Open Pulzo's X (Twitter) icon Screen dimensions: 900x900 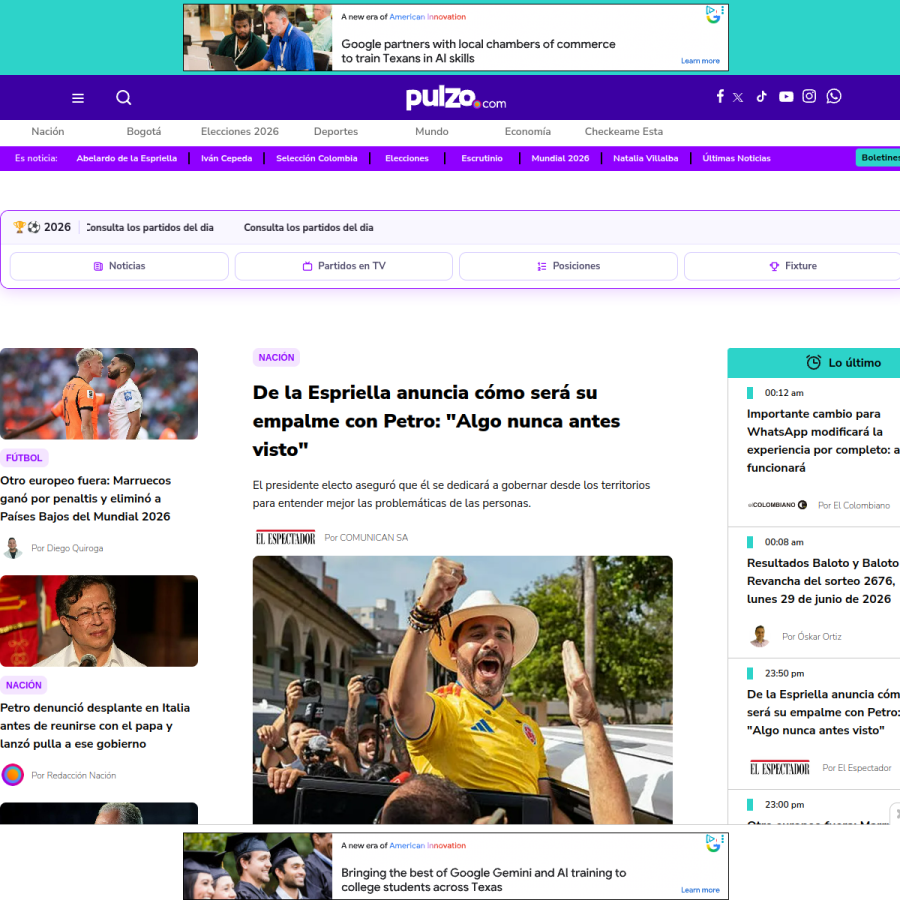(738, 98)
